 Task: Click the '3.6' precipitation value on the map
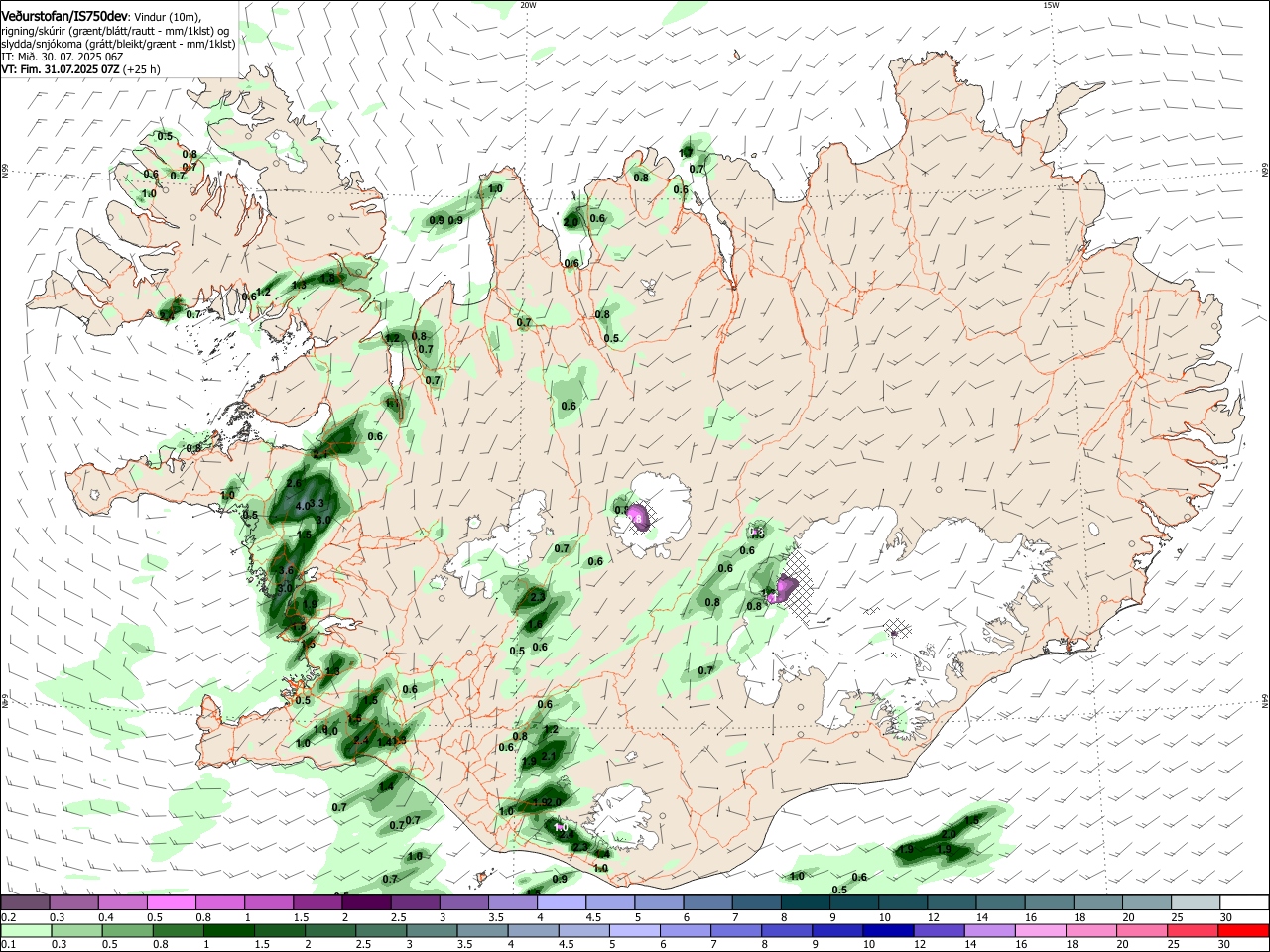pyautogui.click(x=286, y=571)
